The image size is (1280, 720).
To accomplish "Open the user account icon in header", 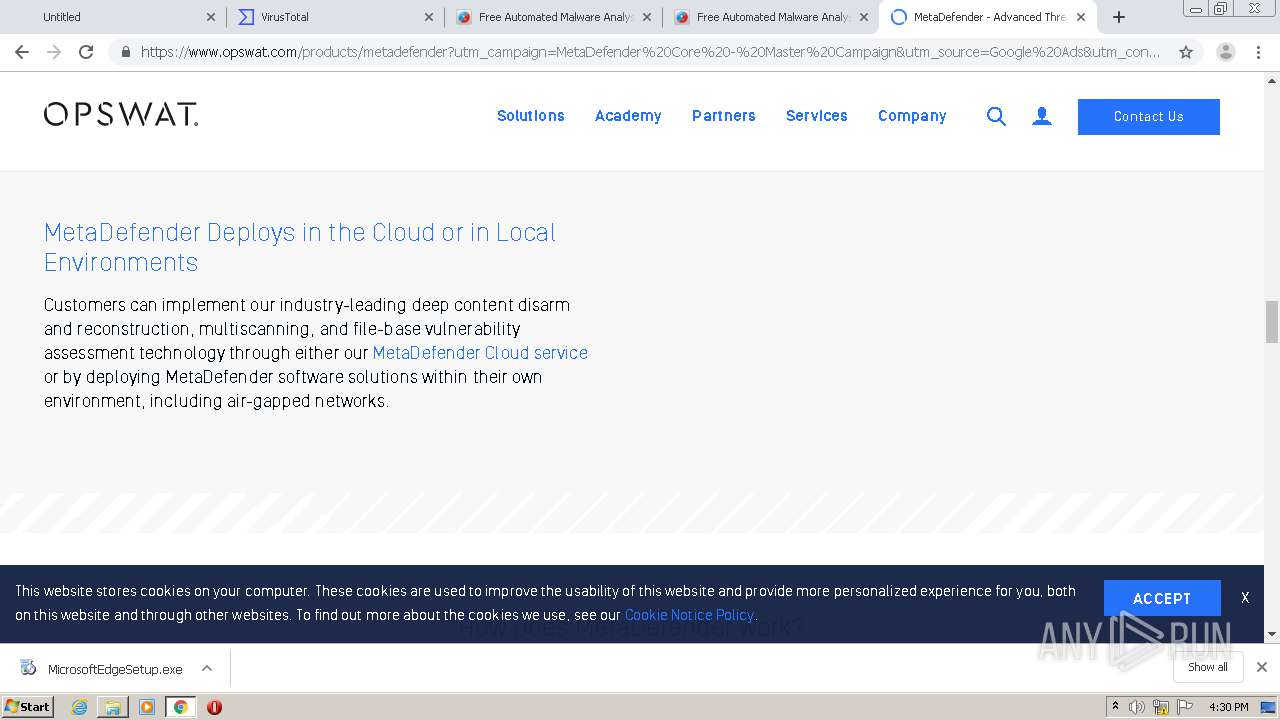I will 1042,117.
